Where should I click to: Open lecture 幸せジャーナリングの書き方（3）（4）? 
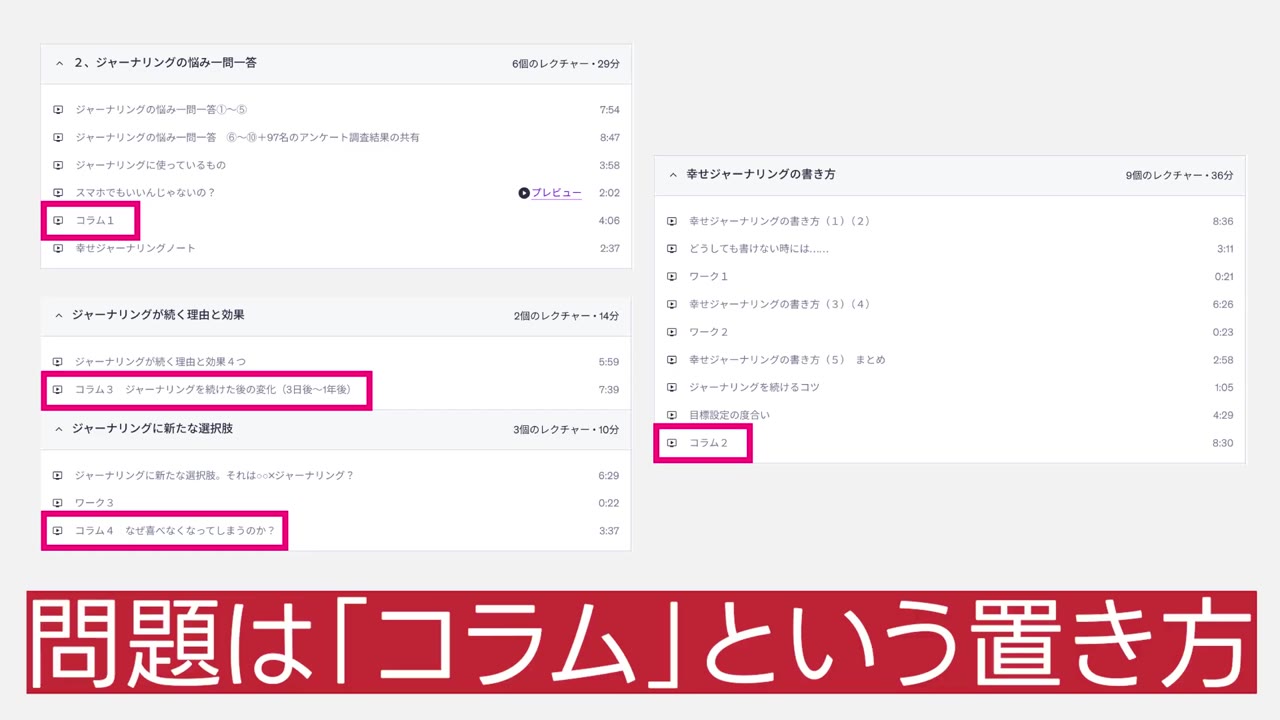click(780, 304)
